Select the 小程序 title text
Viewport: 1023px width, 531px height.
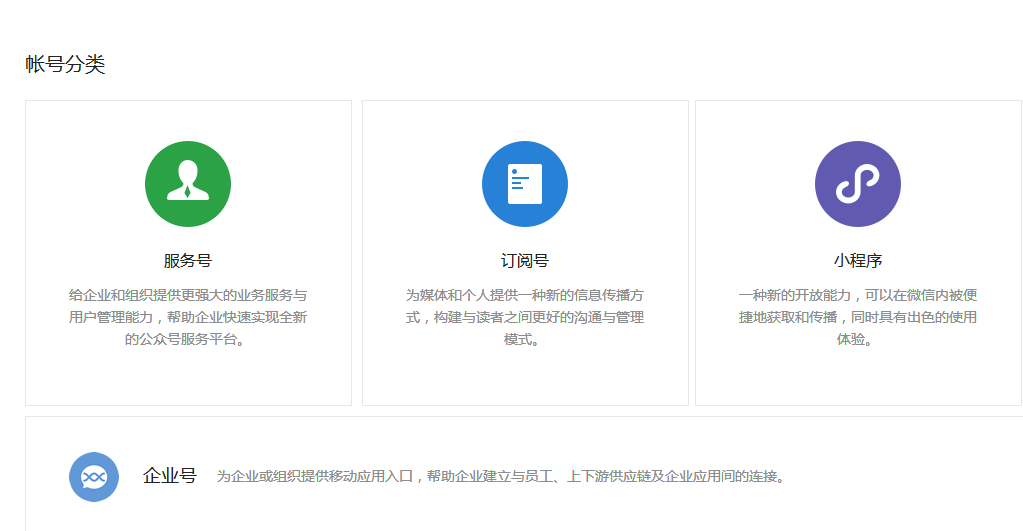point(858,261)
